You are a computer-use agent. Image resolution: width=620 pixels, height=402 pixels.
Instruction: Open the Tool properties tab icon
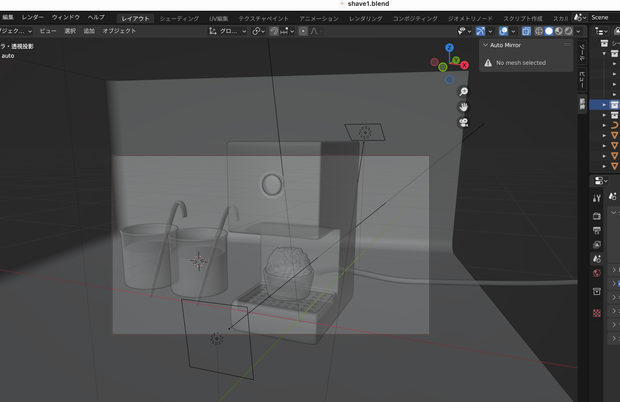(x=597, y=198)
